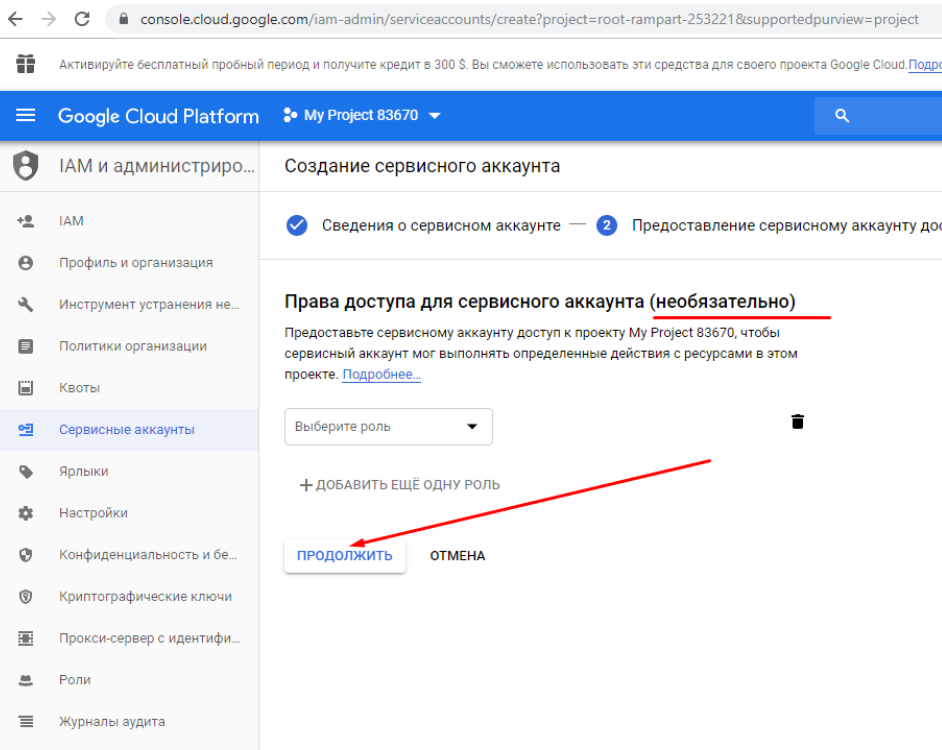
Task: Open the IAM menu item
Action: click(129, 221)
